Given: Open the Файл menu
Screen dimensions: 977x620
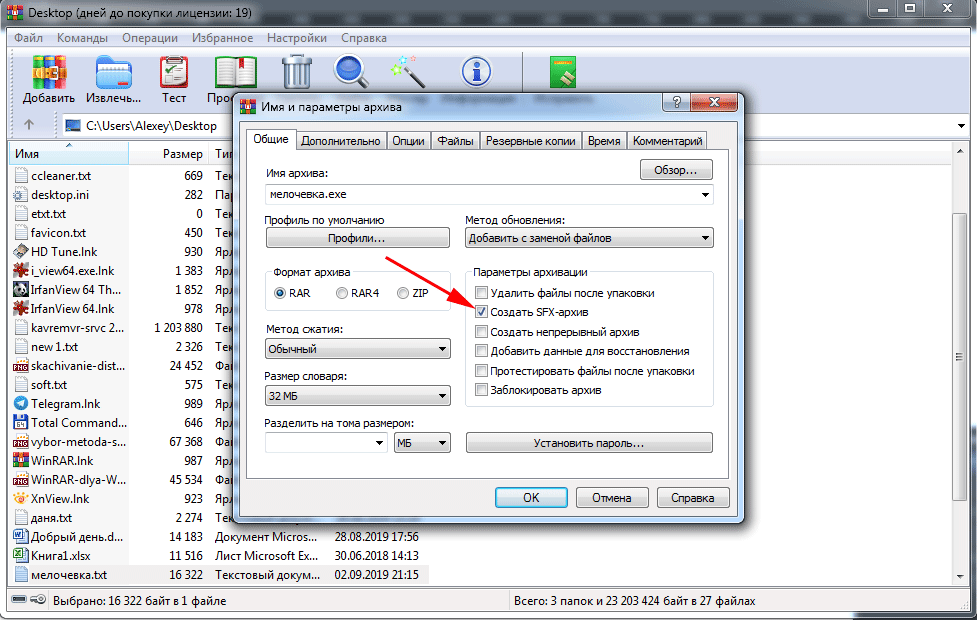Looking at the screenshot, I should 28,38.
